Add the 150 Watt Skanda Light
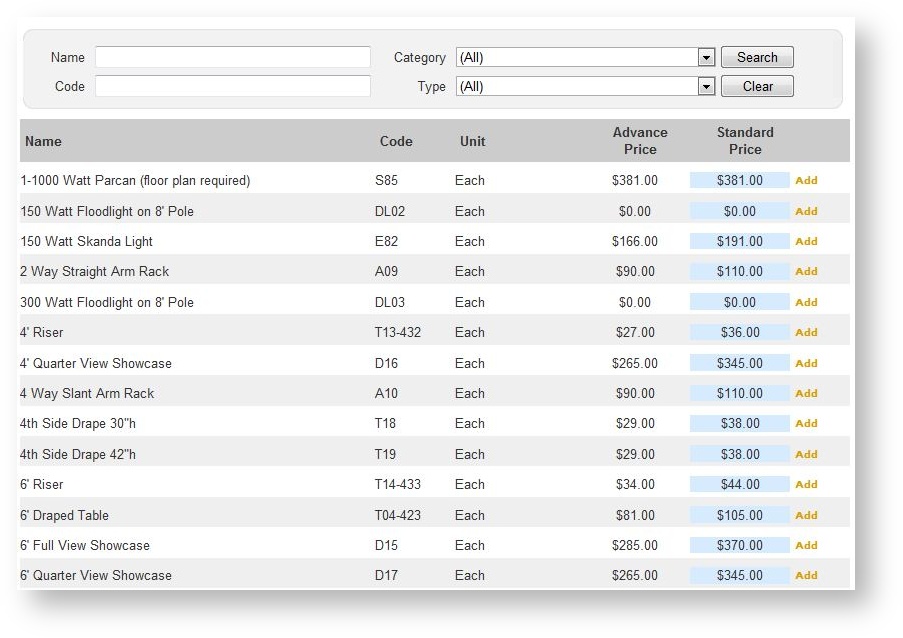This screenshot has height=638, width=903. tap(806, 241)
